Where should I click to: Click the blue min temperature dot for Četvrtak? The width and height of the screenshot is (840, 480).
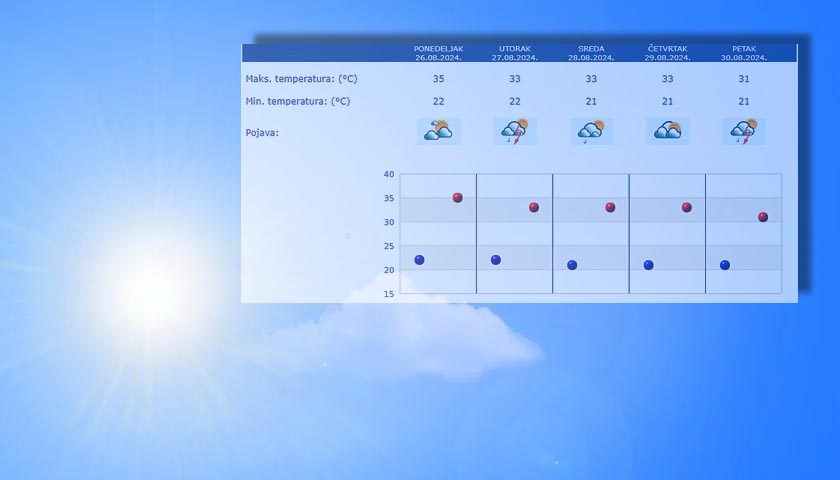[x=649, y=265]
